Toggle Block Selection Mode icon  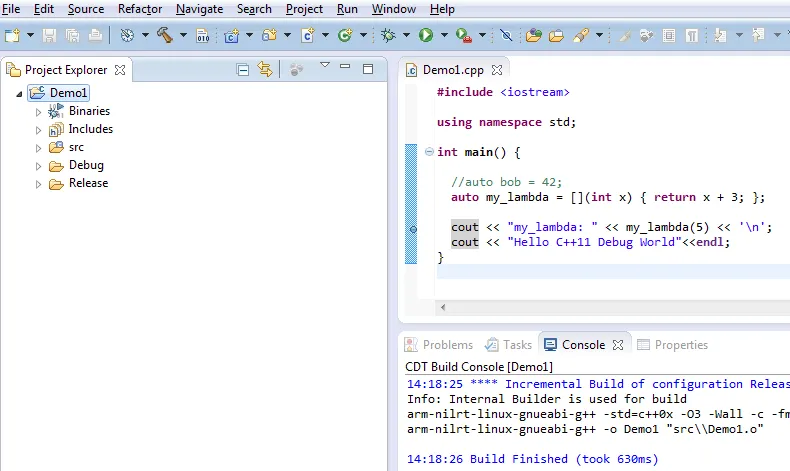pyautogui.click(x=669, y=35)
